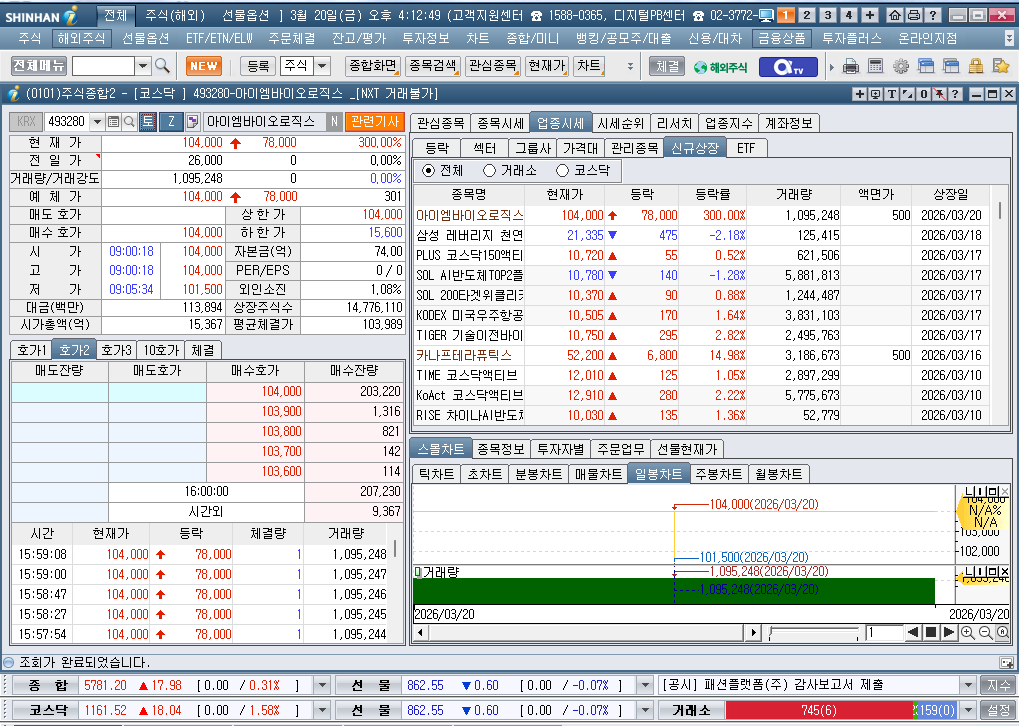This screenshot has height=726, width=1019.
Task: Switch to the 10호가 tab
Action: pos(161,350)
